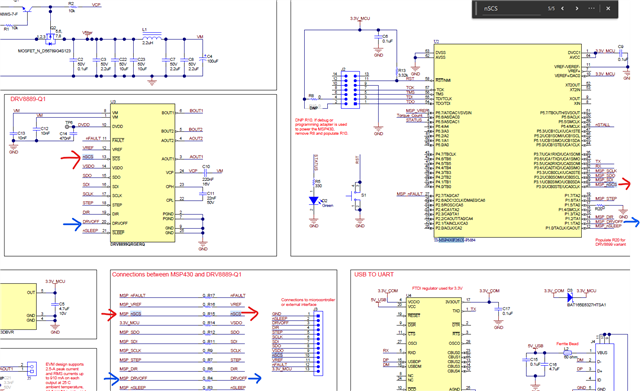Select the highlighted nSCS label at pin 13
Screen dimensions: 640x391
(88, 157)
